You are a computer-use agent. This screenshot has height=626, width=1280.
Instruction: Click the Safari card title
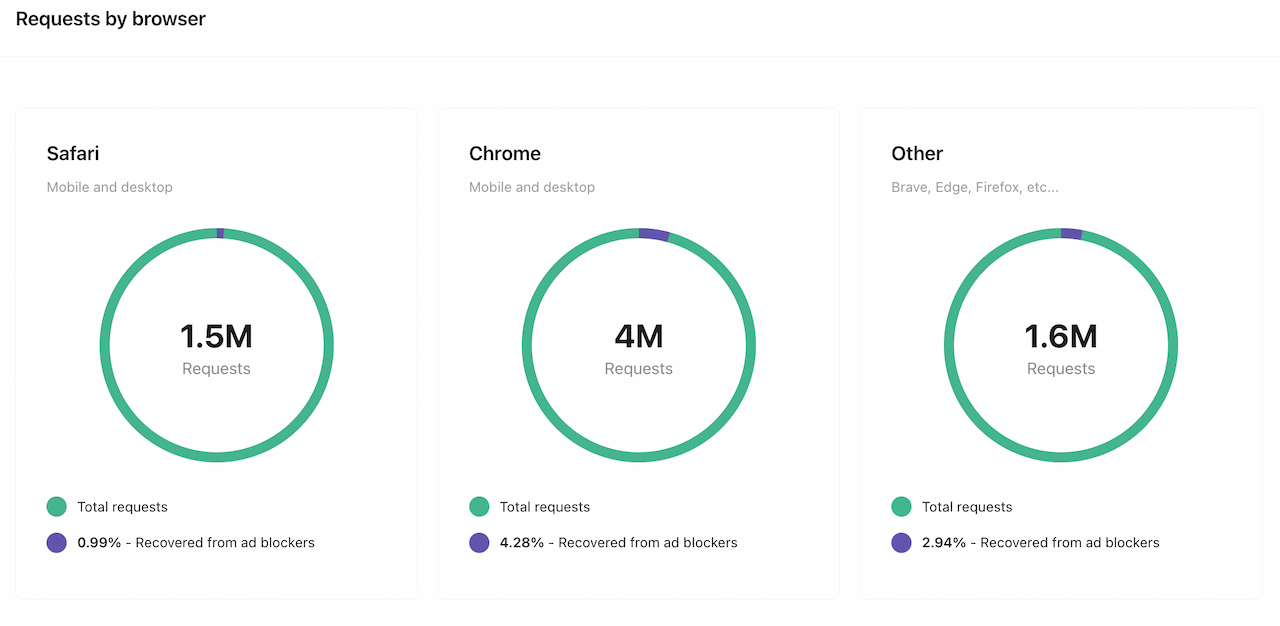tap(73, 153)
